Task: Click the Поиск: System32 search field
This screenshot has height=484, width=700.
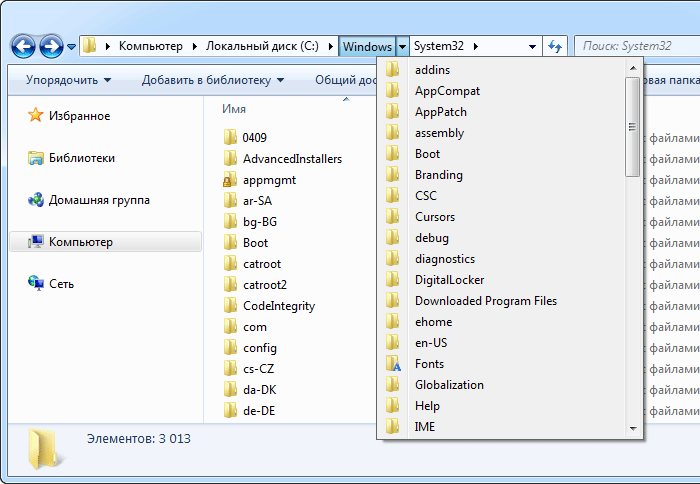Action: pyautogui.click(x=637, y=46)
